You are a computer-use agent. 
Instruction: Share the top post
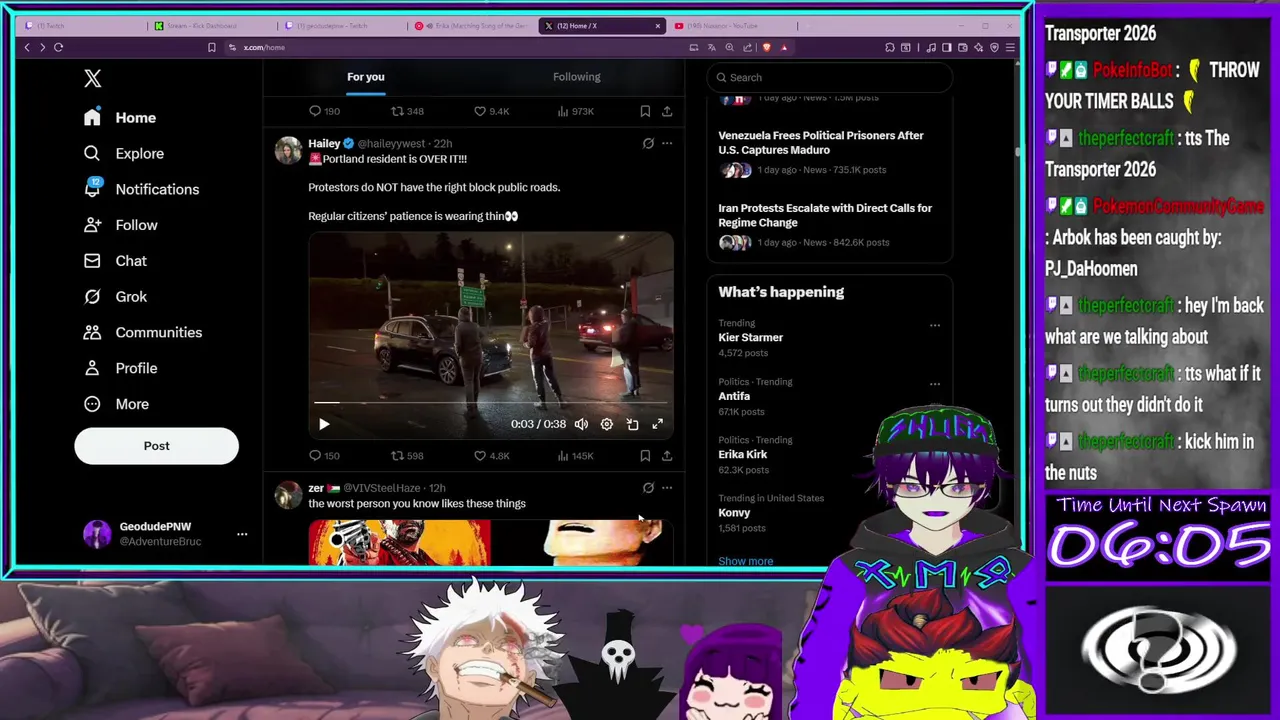pyautogui.click(x=667, y=111)
